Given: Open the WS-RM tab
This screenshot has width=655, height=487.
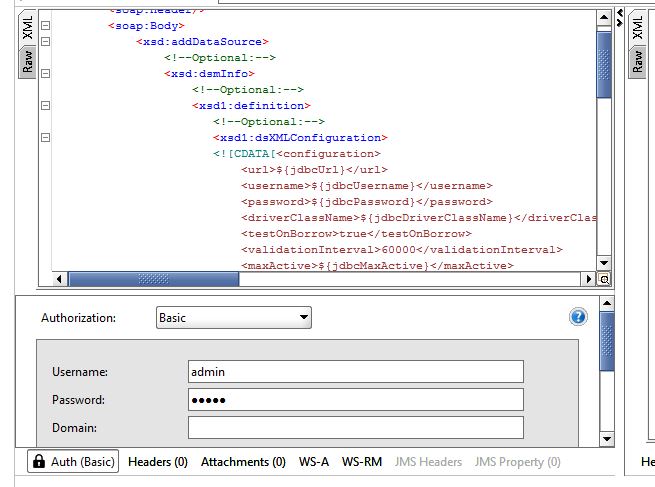Looking at the screenshot, I should [x=362, y=462].
